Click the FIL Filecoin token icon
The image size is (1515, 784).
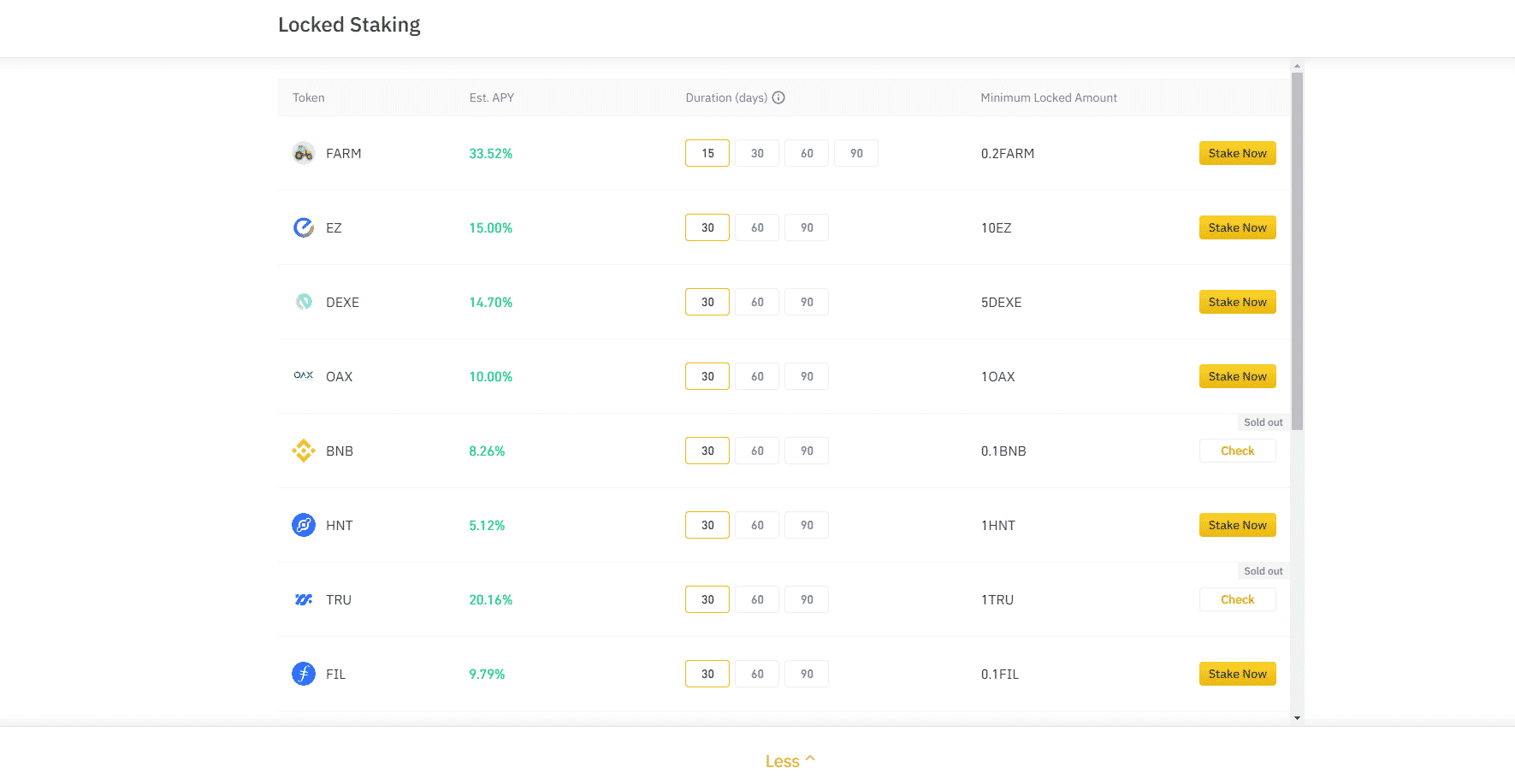[304, 674]
